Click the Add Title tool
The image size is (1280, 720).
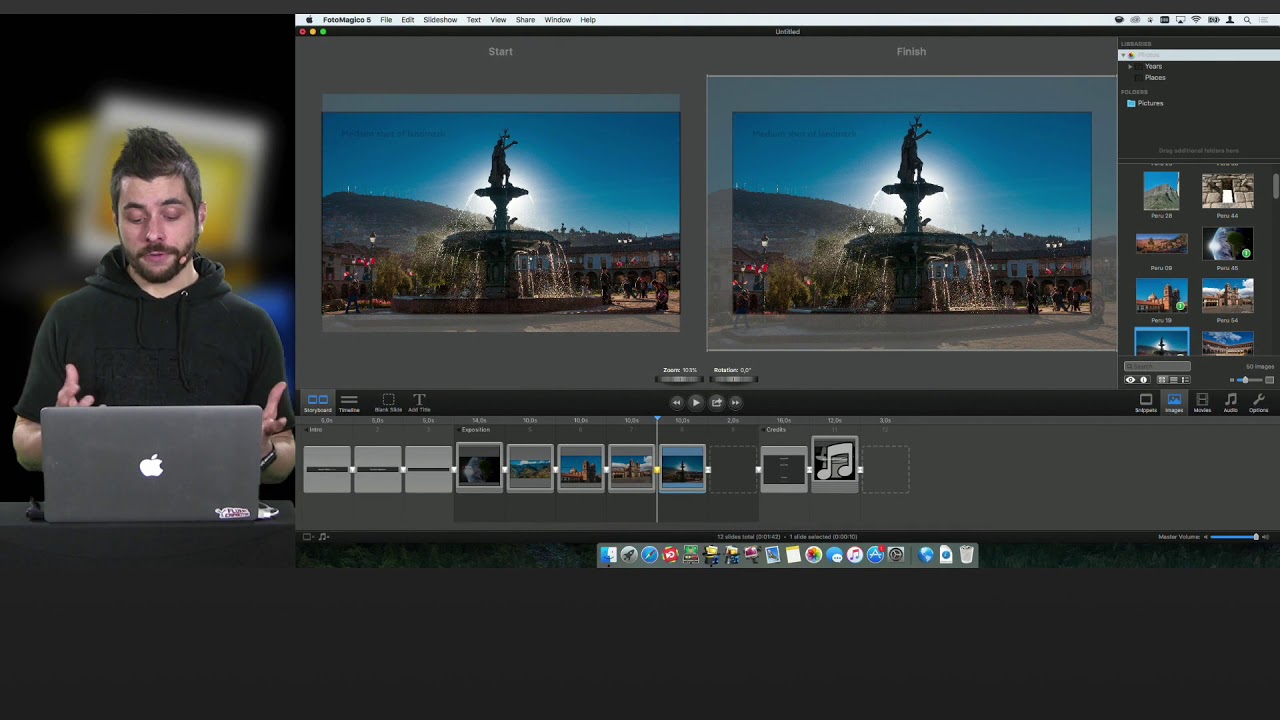[419, 402]
